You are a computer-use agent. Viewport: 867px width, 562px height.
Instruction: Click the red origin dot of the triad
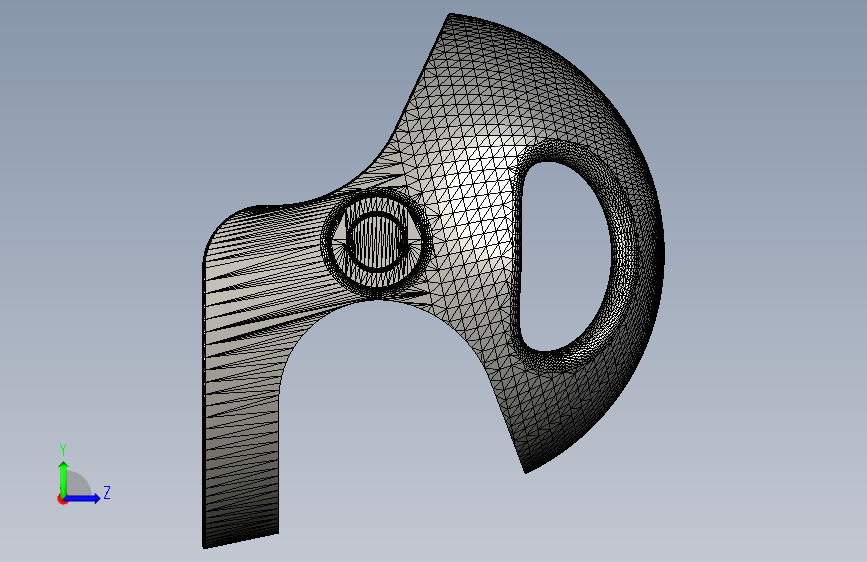[x=62, y=499]
